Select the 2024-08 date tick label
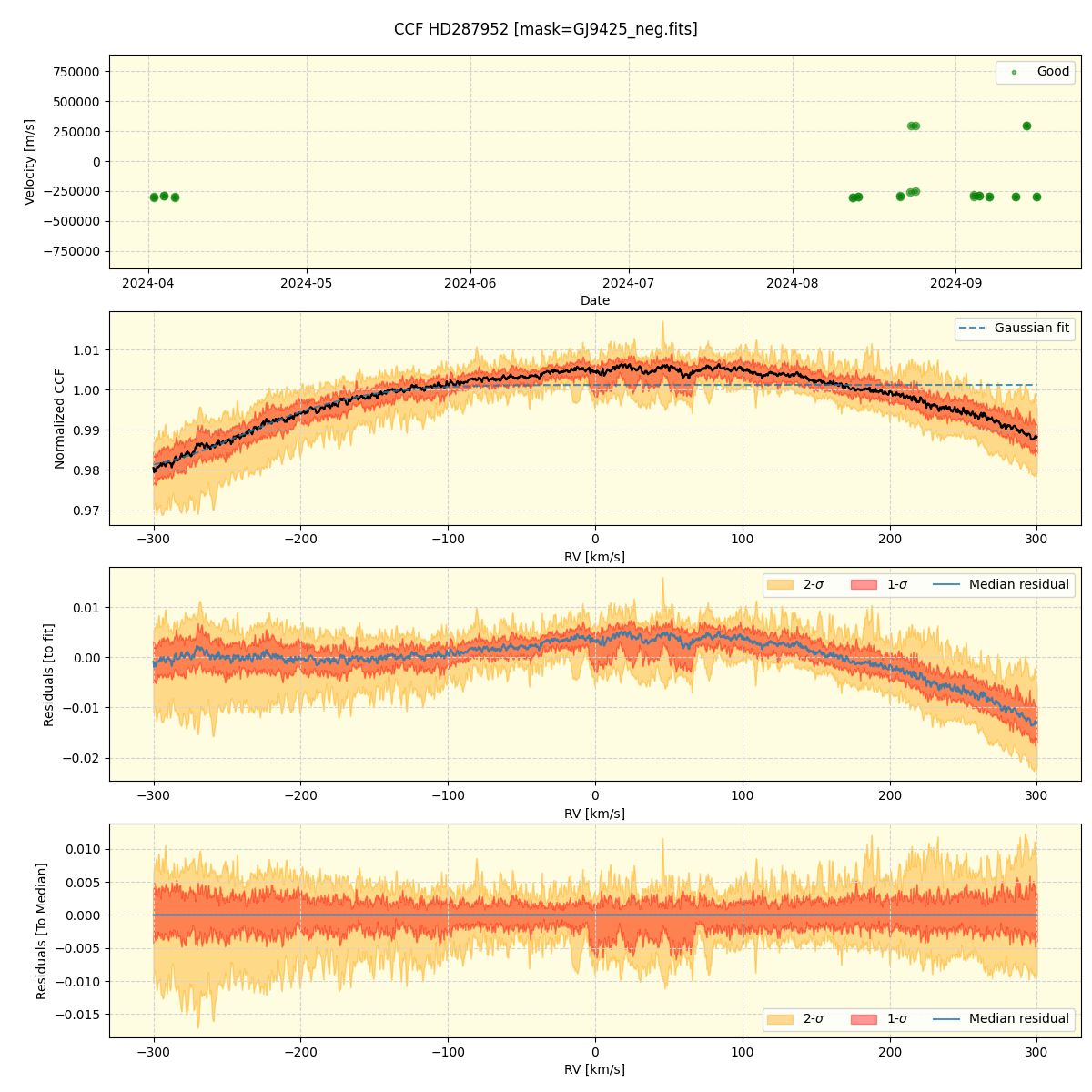Screen dimensions: 1092x1092 point(793,283)
